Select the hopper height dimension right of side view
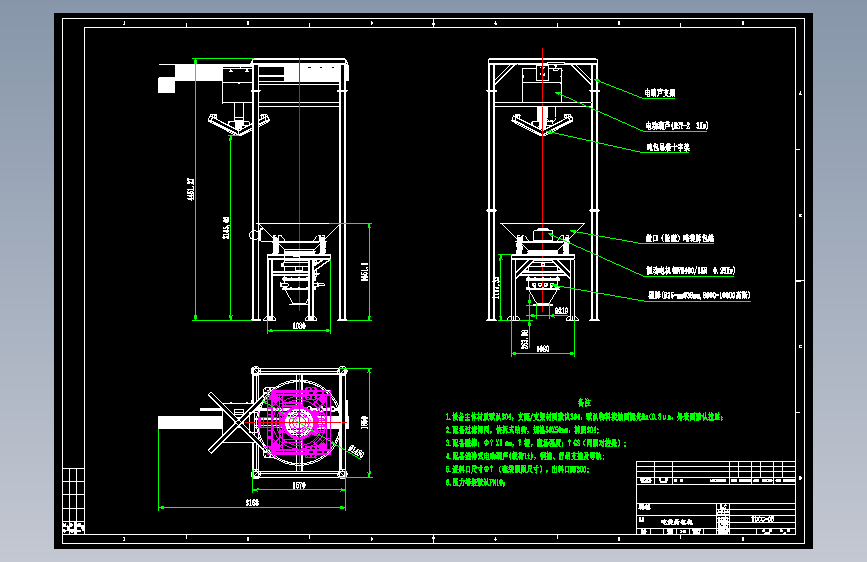Viewport: 867px width, 562px height. point(364,272)
